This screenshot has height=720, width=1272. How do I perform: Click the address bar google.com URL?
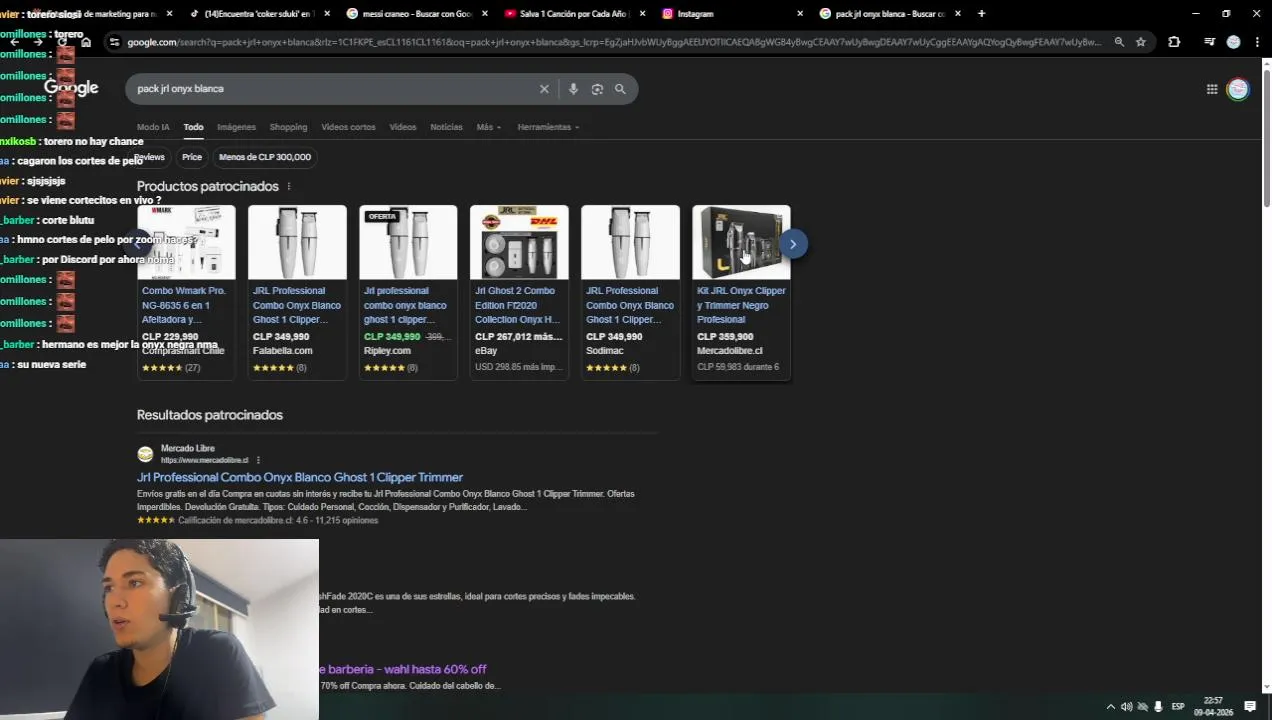click(x=612, y=42)
